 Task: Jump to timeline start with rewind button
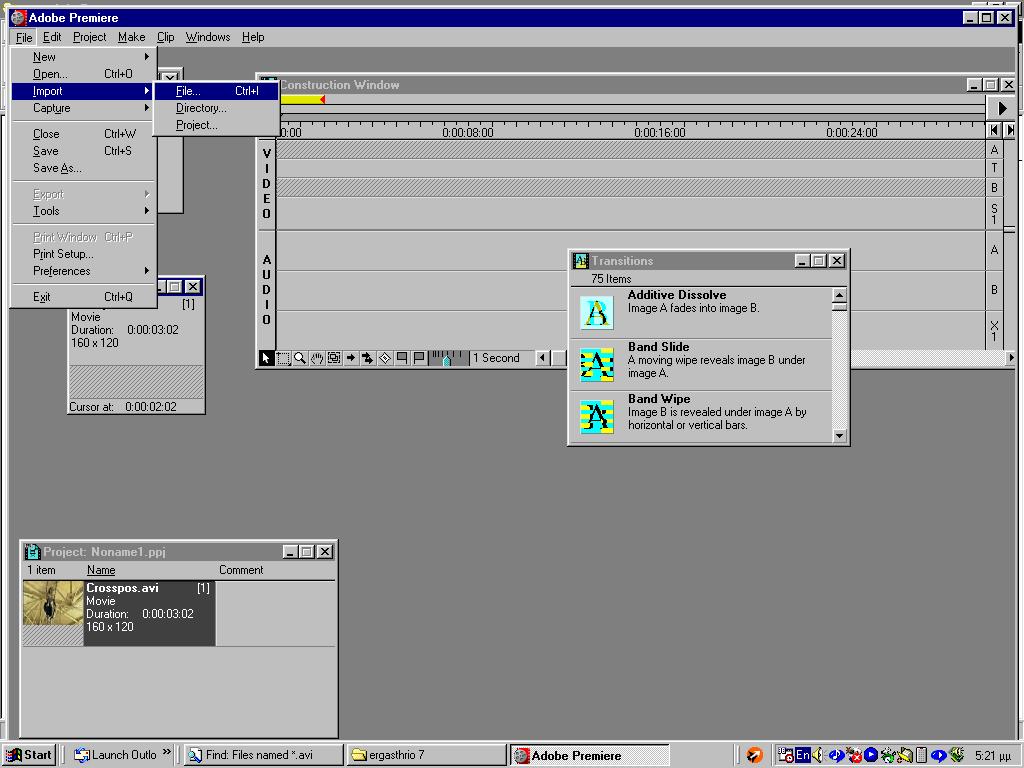click(994, 131)
